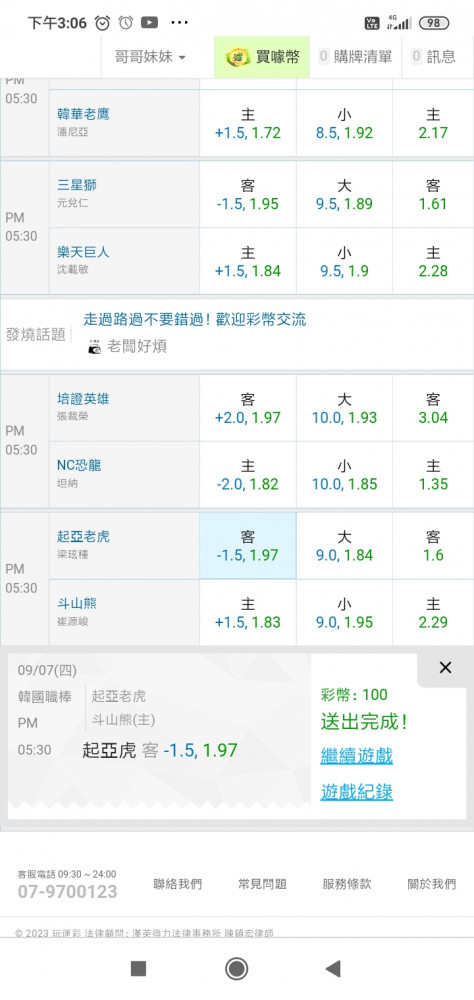The image size is (474, 1000).
Task: Open the hot topic 走過路過不要錯過 link
Action: pyautogui.click(x=195, y=319)
